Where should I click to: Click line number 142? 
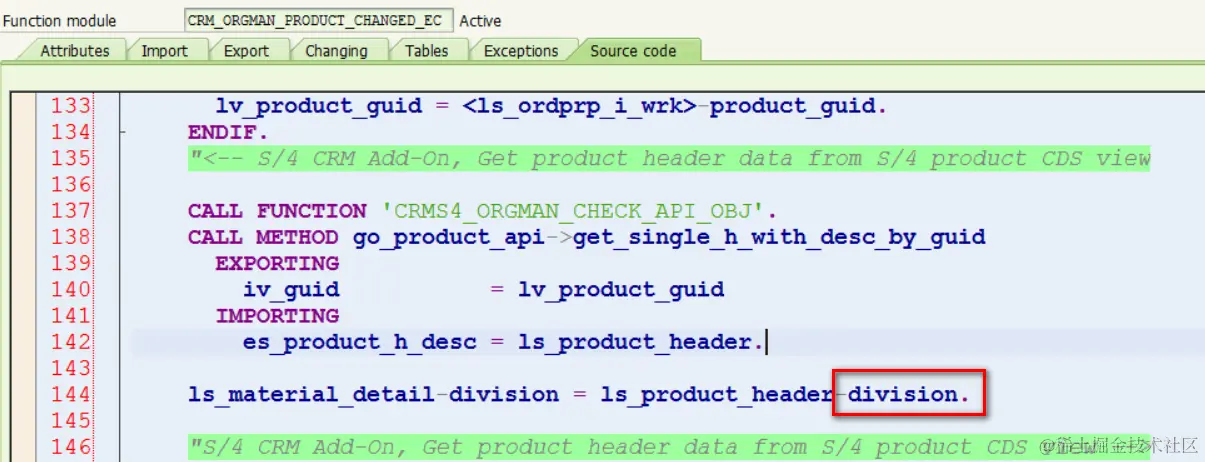click(71, 342)
